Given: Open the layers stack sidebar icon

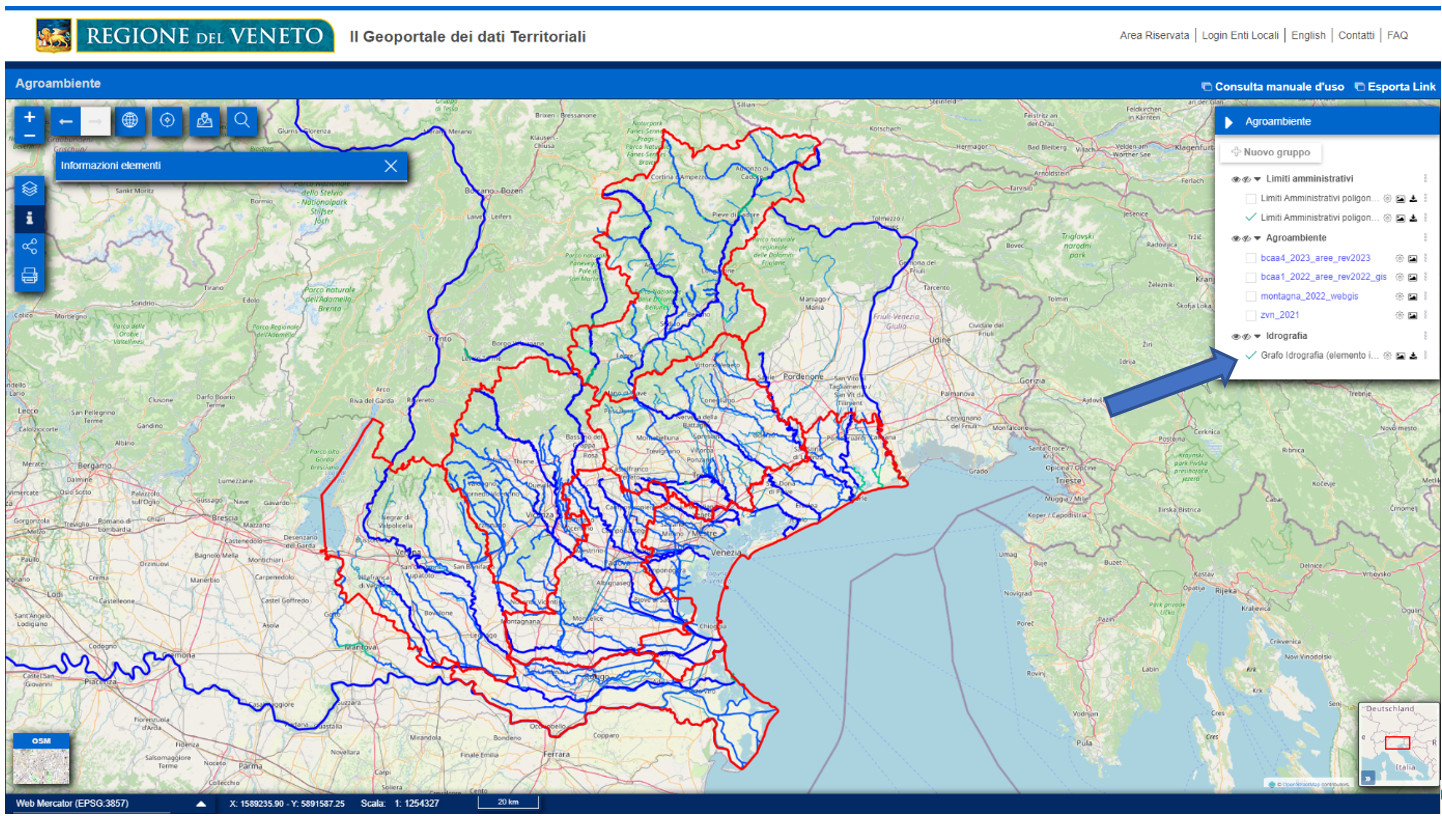Looking at the screenshot, I should click(29, 188).
